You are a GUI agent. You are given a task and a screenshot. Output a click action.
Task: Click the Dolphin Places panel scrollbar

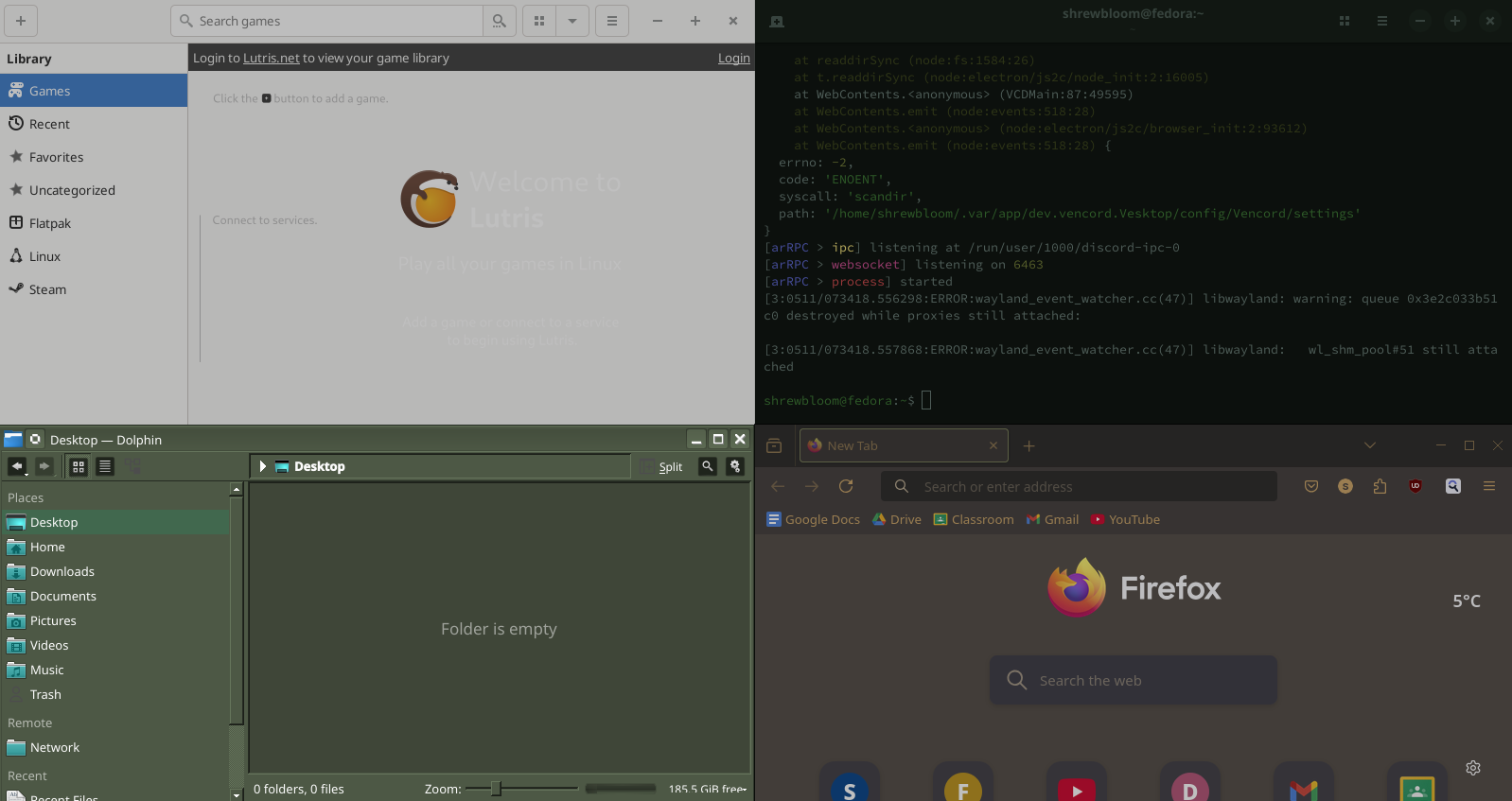tap(237, 610)
